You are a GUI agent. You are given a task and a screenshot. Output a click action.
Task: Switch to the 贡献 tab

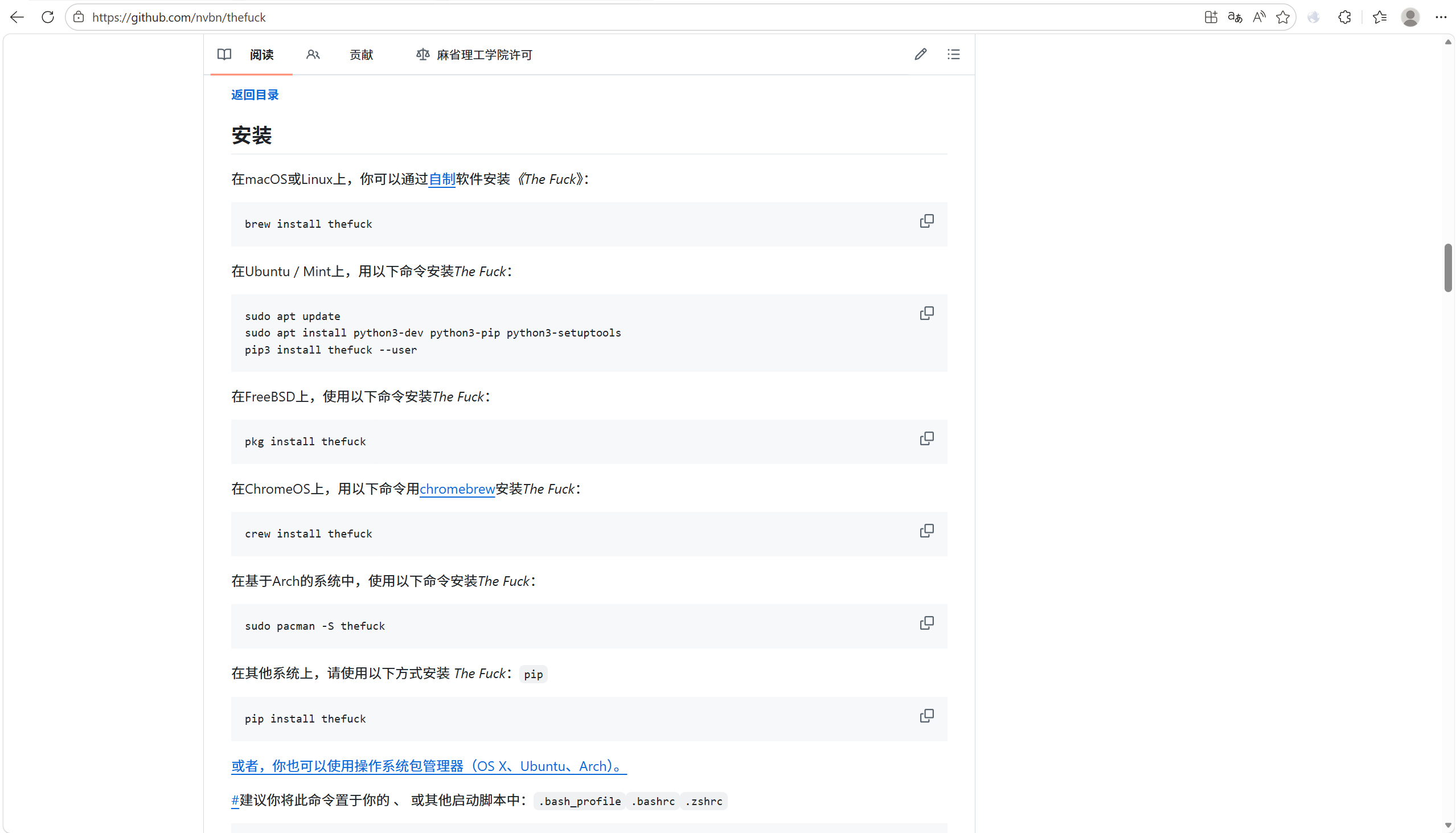tap(361, 55)
